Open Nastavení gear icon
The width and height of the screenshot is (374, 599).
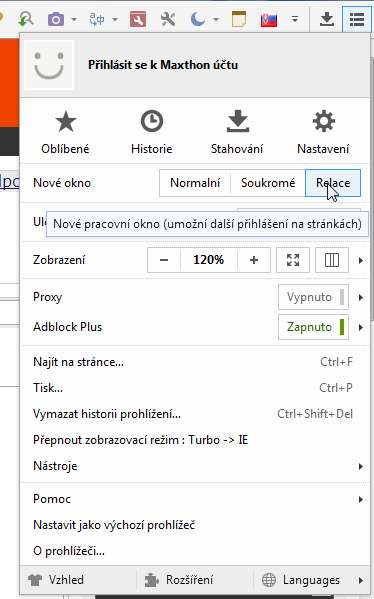click(323, 121)
